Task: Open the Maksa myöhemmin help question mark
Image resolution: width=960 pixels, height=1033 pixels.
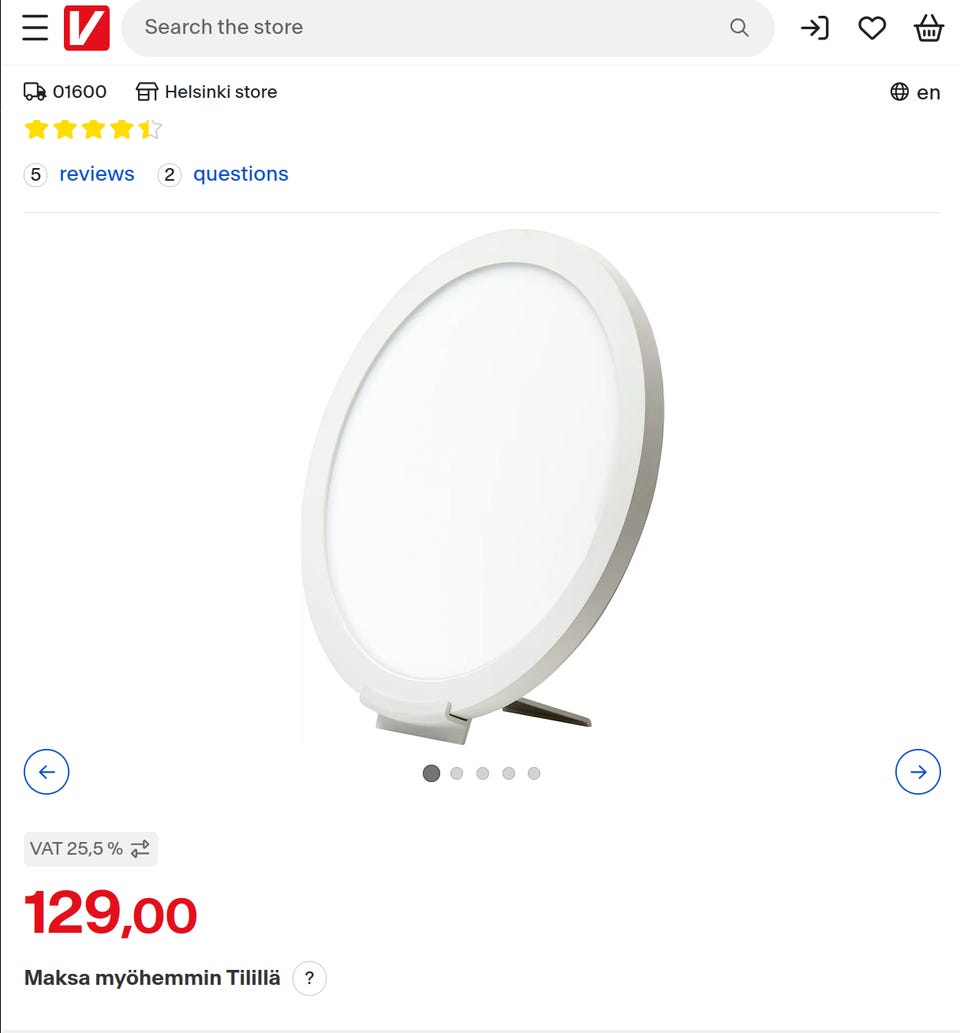Action: coord(310,978)
